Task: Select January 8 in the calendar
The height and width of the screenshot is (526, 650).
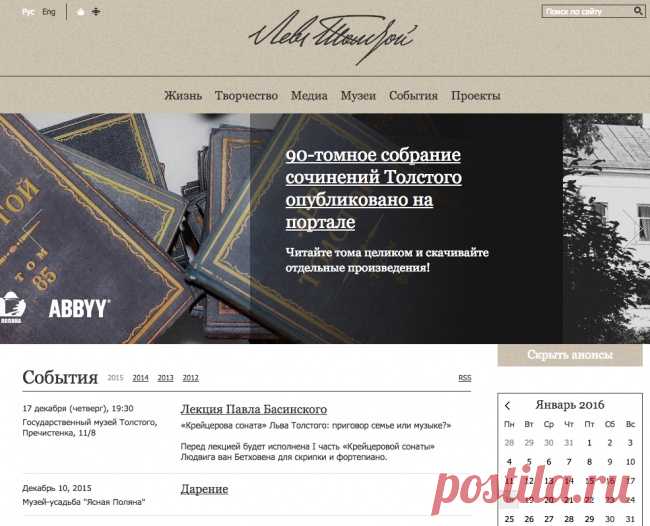Action: (589, 462)
